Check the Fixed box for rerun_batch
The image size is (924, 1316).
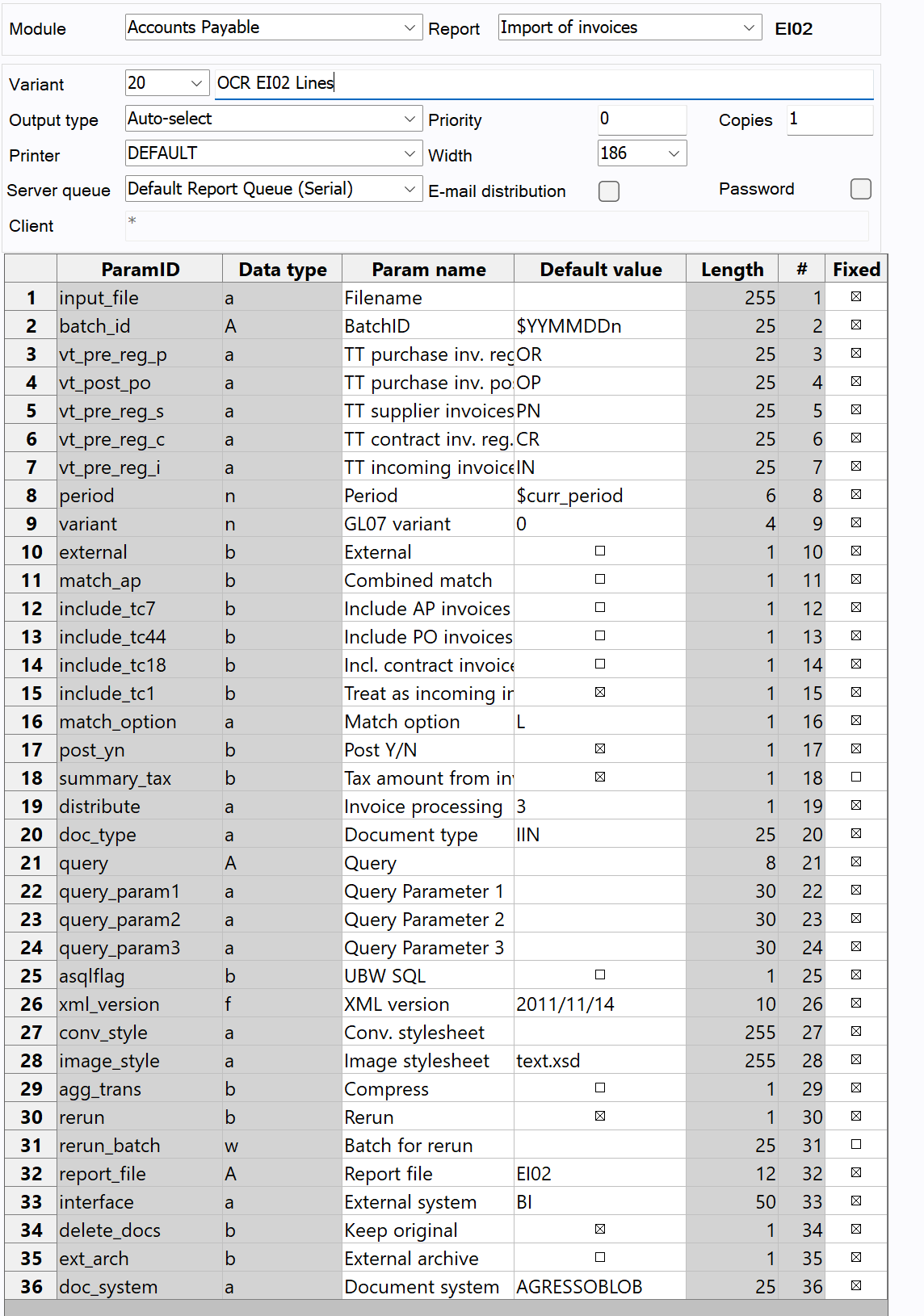855,1144
